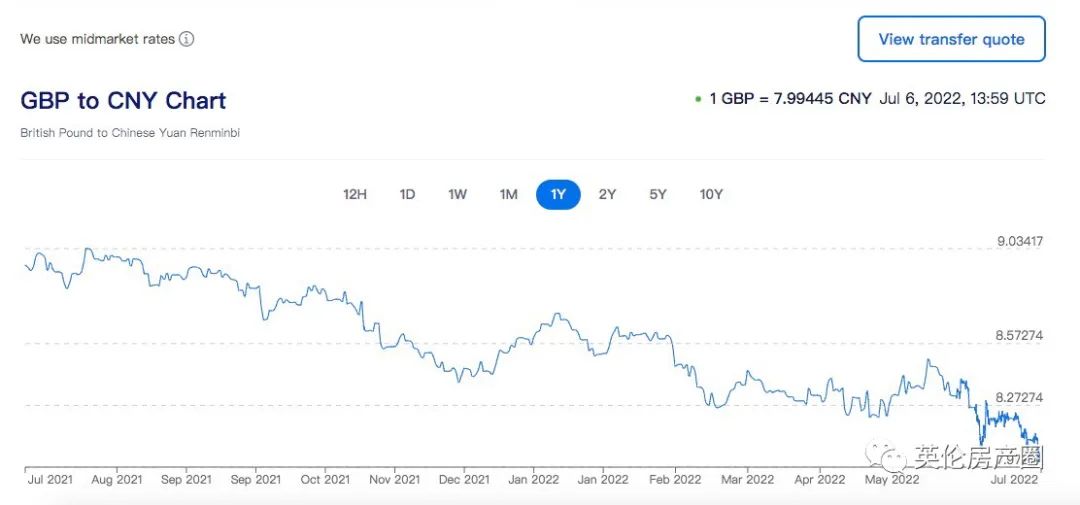This screenshot has width=1080, height=505.
Task: Click the GBP to CNY Chart heading
Action: pyautogui.click(x=123, y=100)
